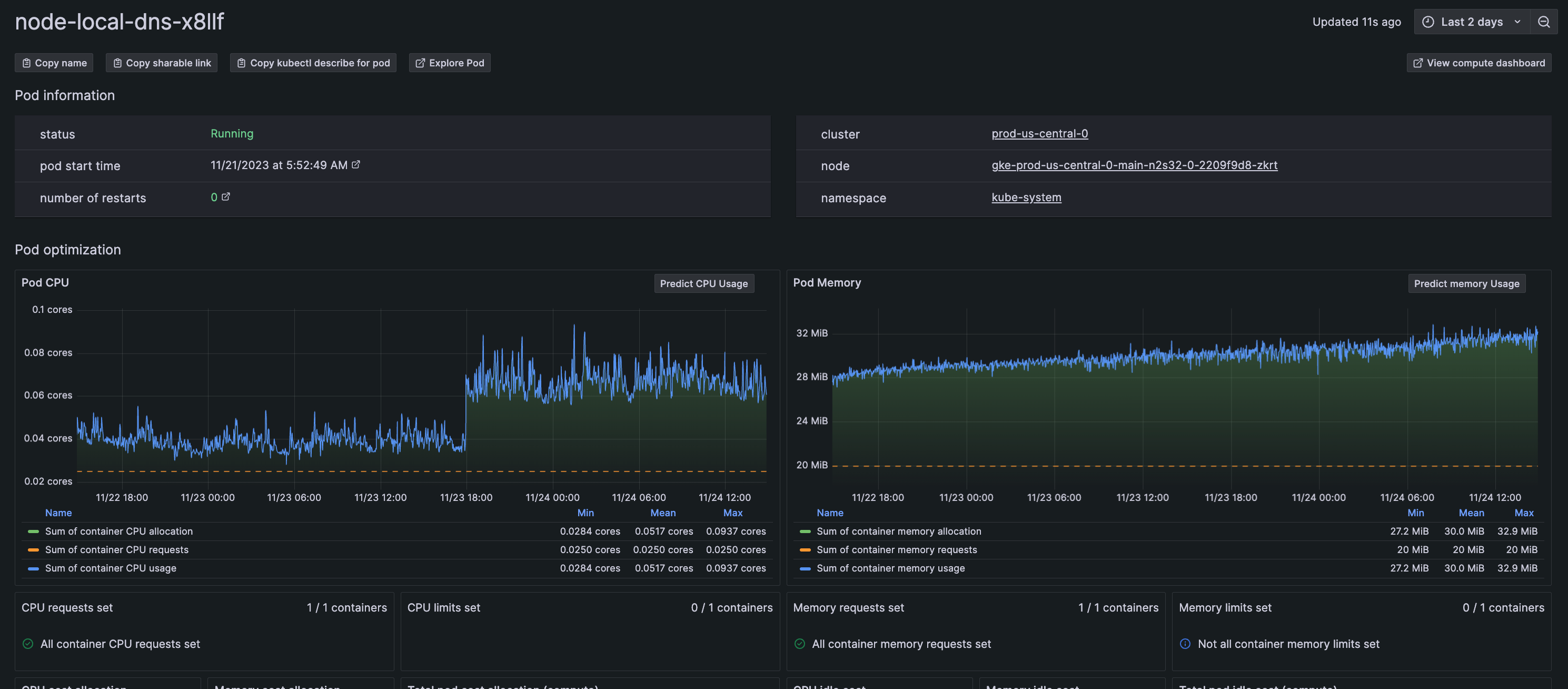
Task: Click the clipboard icon on Copy kubectl describe
Action: pyautogui.click(x=241, y=62)
